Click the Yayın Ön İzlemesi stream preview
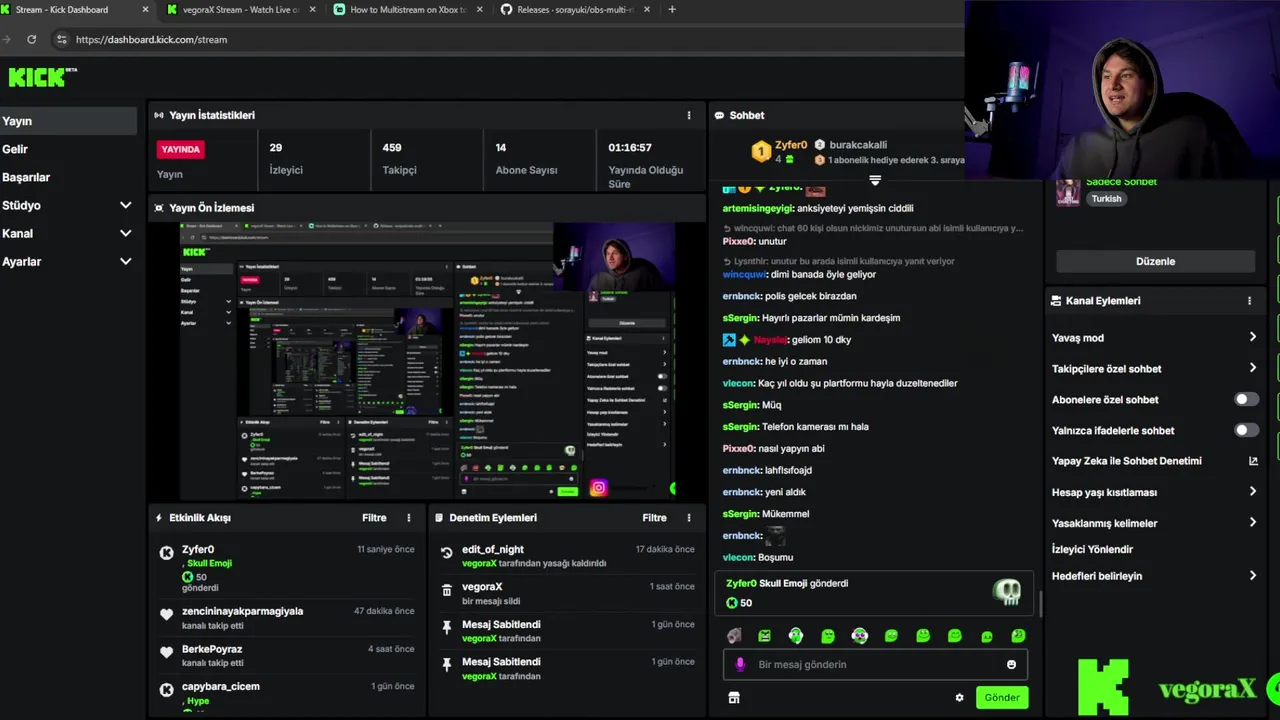This screenshot has width=1280, height=720. click(x=428, y=360)
